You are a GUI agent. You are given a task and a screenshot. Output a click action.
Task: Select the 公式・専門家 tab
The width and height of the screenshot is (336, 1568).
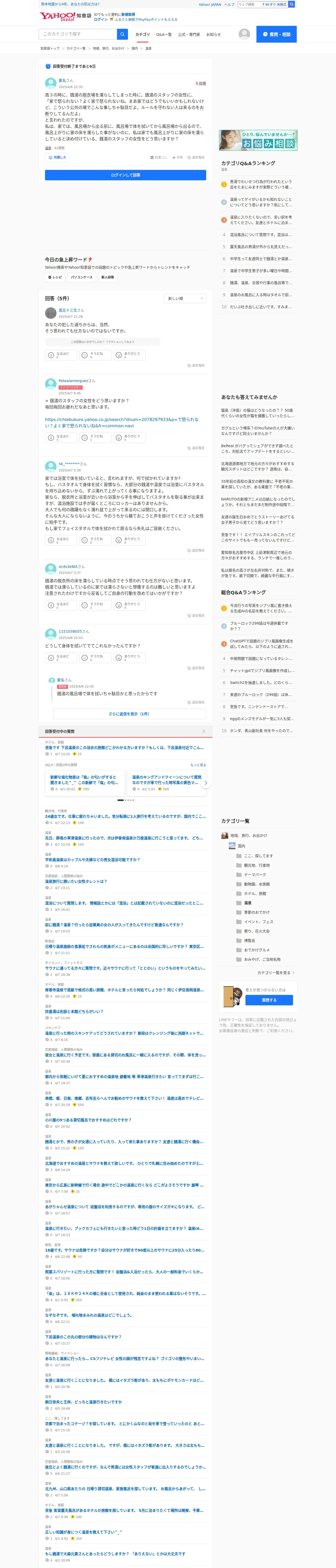tap(189, 35)
